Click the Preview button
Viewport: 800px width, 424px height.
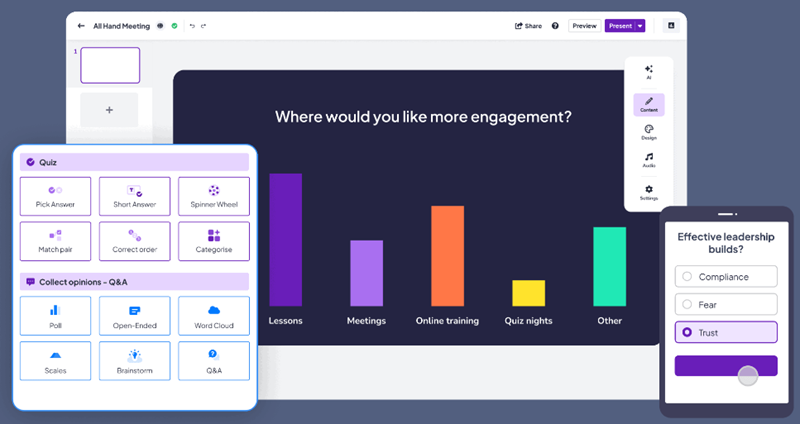click(x=585, y=26)
